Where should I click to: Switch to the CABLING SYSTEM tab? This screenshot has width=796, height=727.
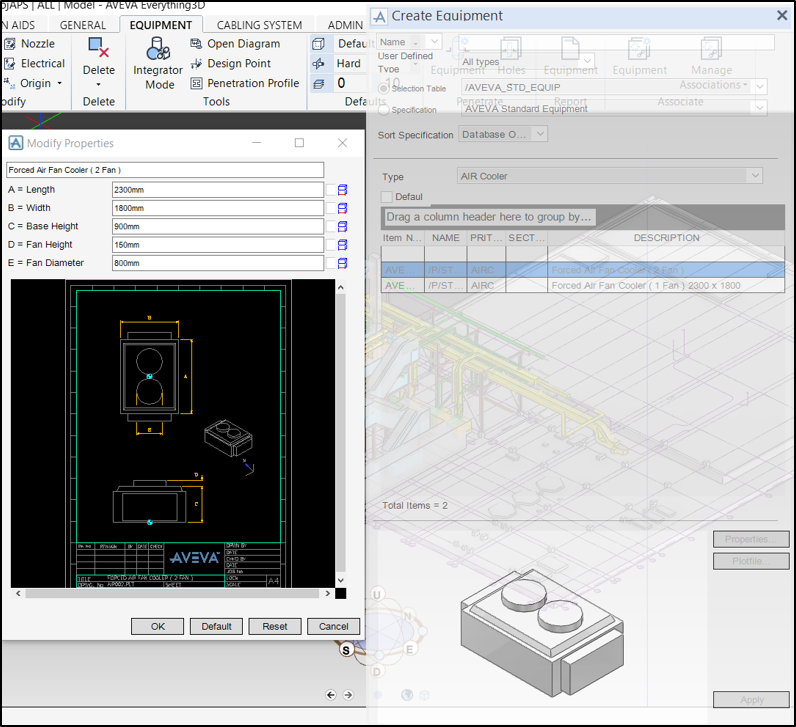(259, 25)
